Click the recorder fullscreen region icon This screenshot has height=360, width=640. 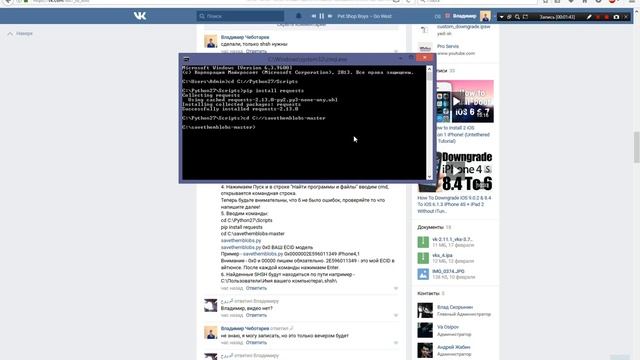coord(525,17)
